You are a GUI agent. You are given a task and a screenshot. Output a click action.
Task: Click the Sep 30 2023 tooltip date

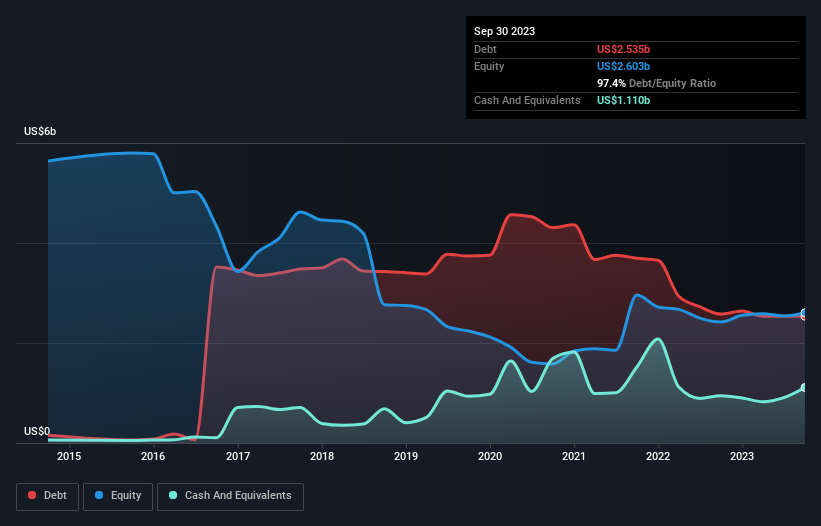(504, 31)
